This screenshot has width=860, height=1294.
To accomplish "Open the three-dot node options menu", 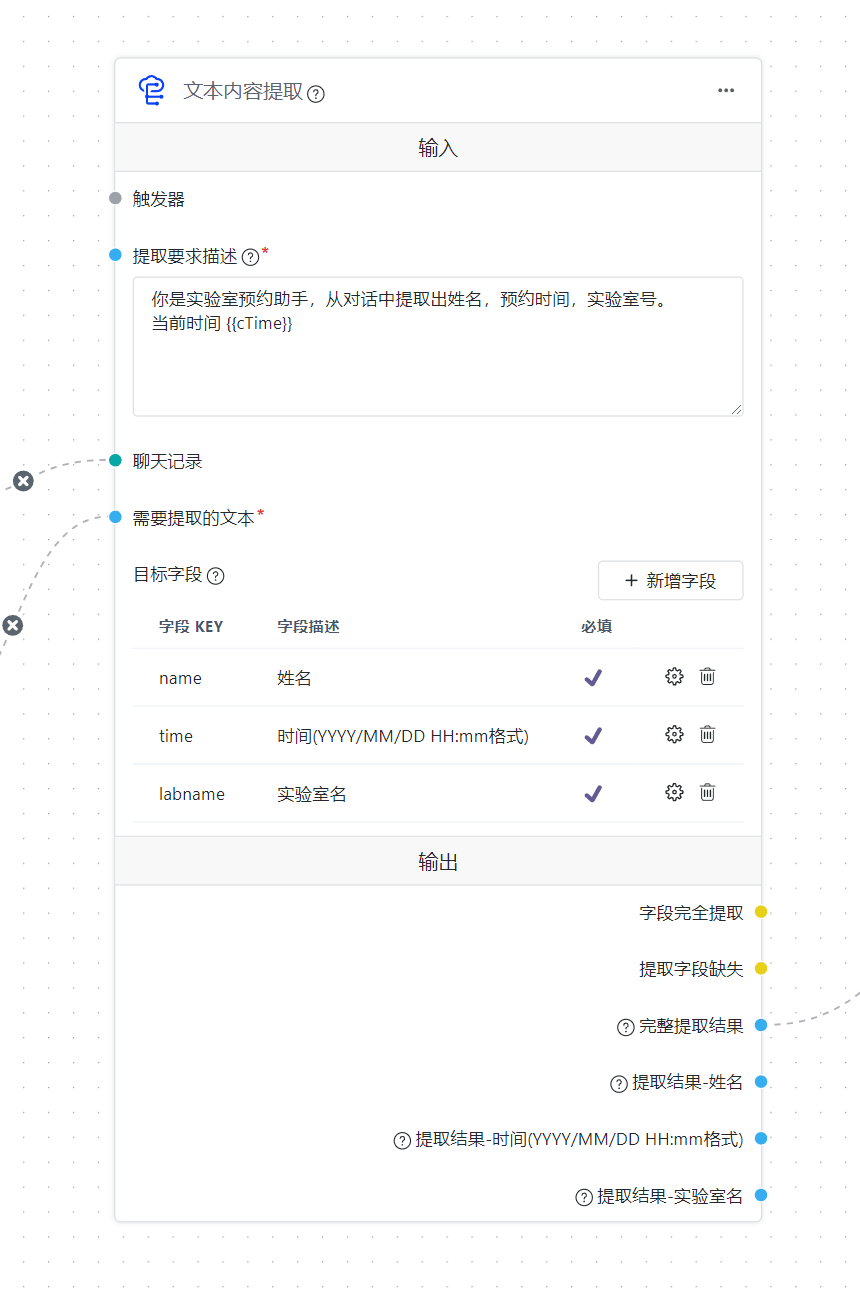I will tap(726, 91).
